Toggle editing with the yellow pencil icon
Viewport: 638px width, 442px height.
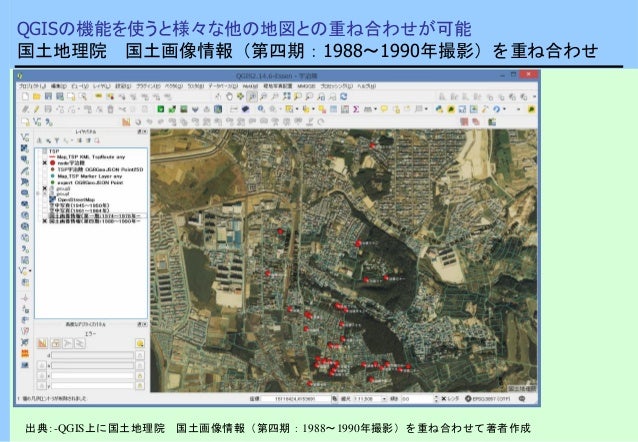tap(37, 109)
